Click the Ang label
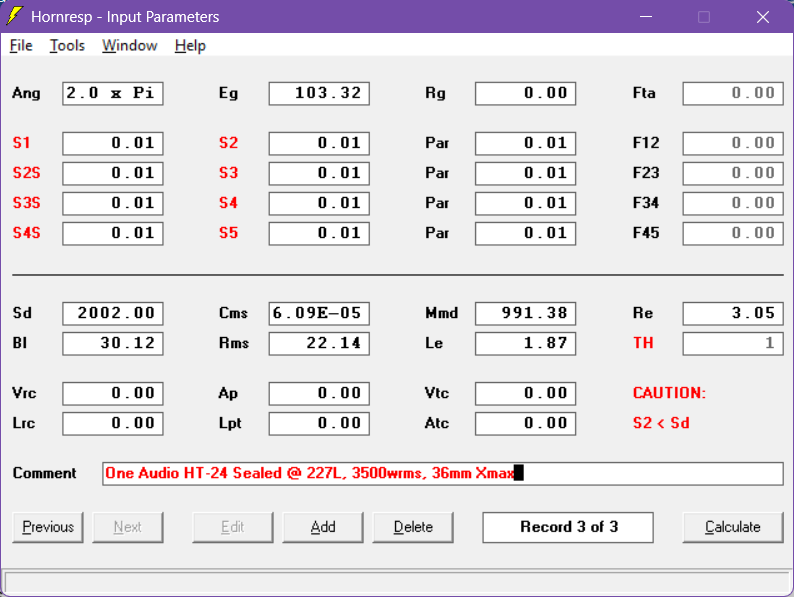Image resolution: width=794 pixels, height=597 pixels. 26,93
